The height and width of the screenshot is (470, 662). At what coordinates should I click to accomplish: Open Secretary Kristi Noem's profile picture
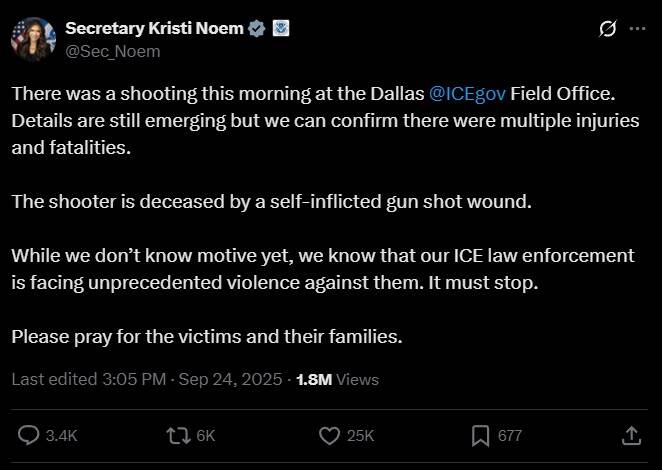point(33,40)
